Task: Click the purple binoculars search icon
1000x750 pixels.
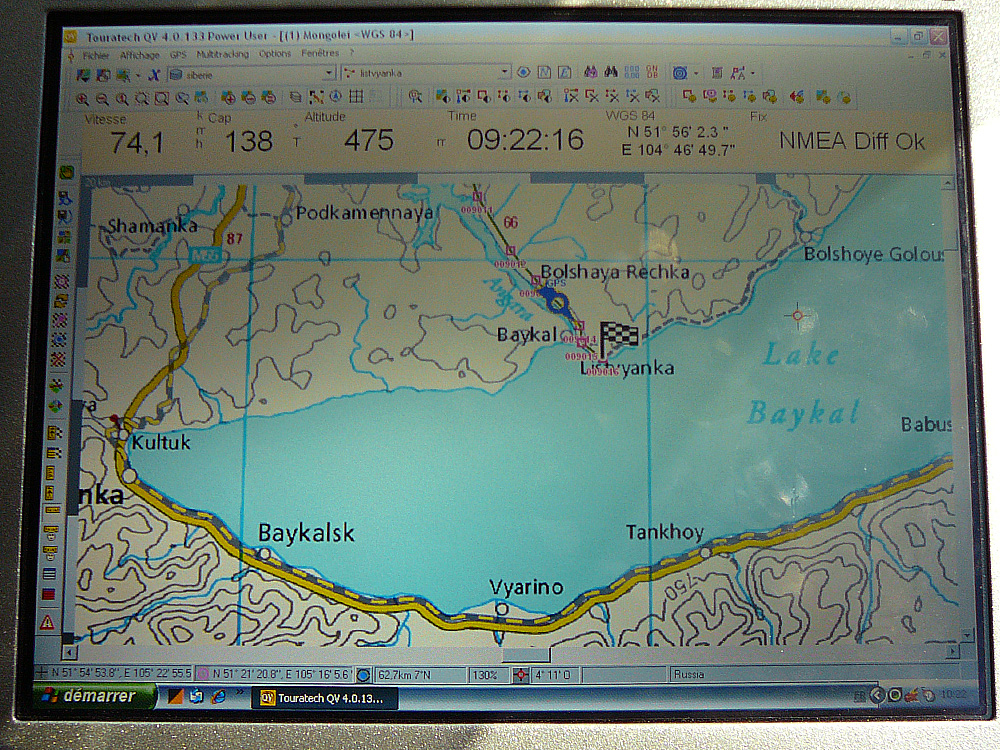Action: coord(591,72)
